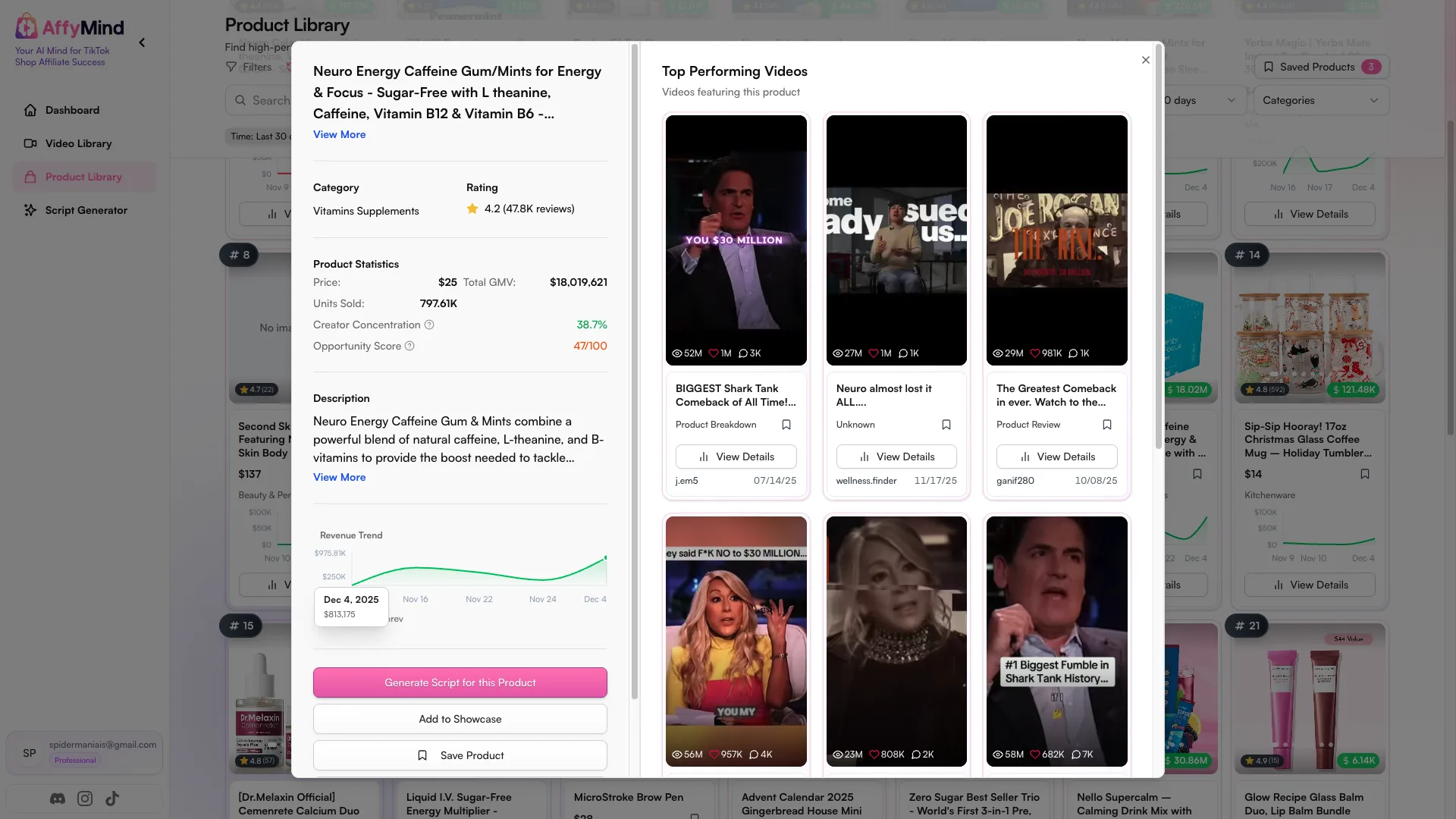The image size is (1456, 819).
Task: Click Add to Showcase button
Action: (460, 719)
